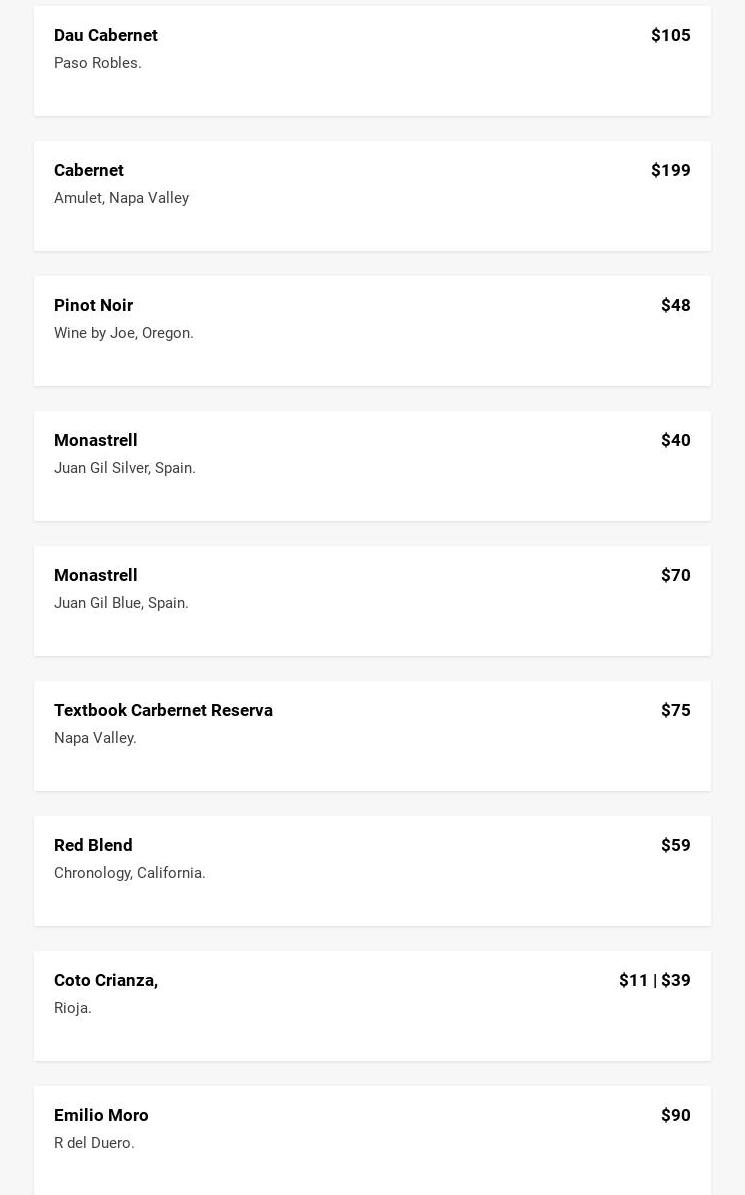Click the $11 | $39 price
The image size is (745, 1195).
654,980
